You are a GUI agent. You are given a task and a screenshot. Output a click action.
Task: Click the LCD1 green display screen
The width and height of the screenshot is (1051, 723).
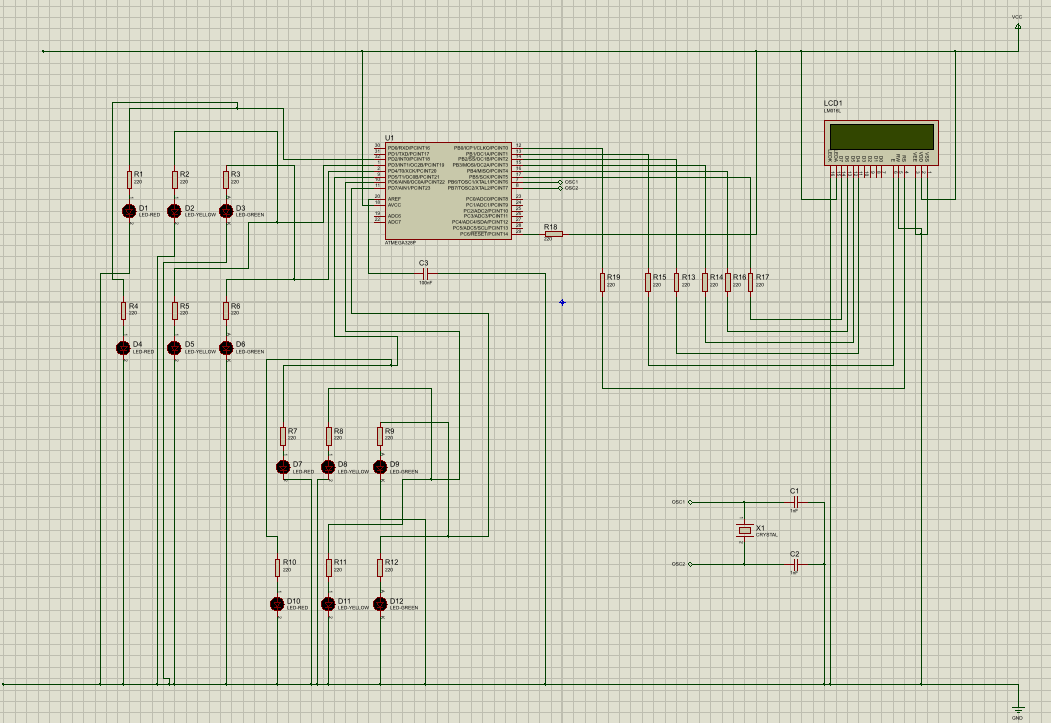(881, 137)
